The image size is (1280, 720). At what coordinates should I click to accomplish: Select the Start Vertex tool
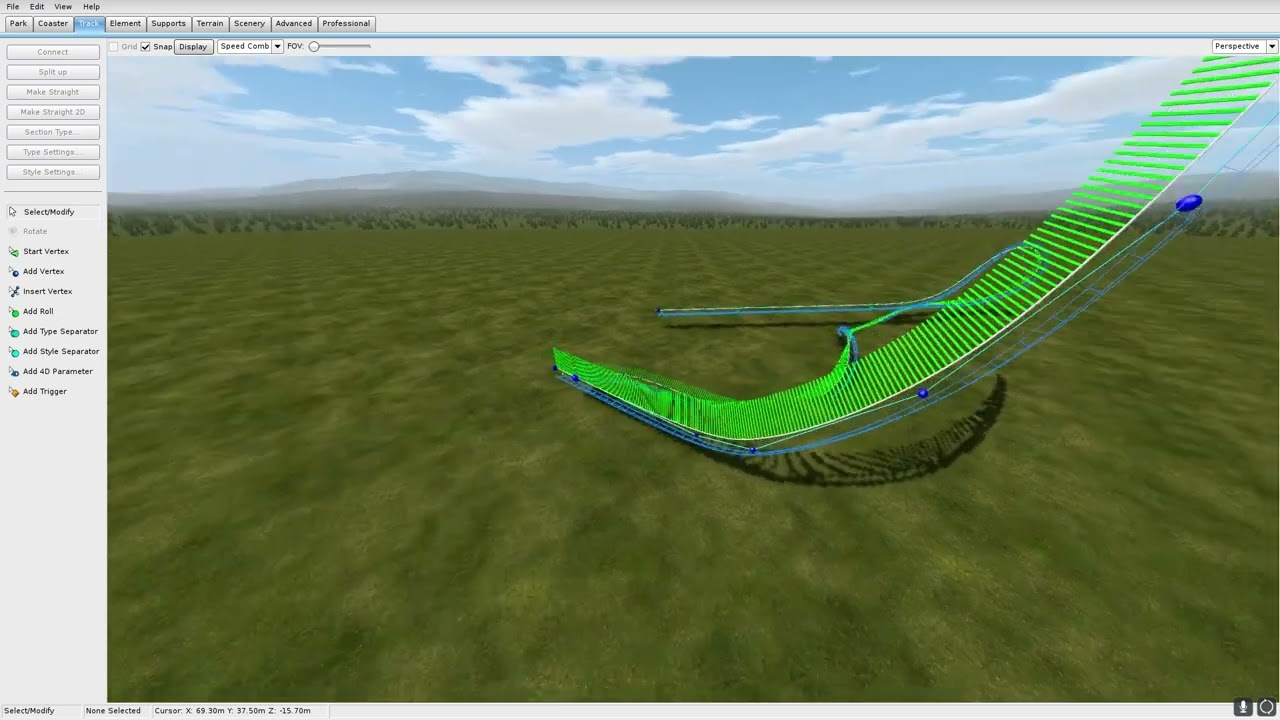(45, 251)
